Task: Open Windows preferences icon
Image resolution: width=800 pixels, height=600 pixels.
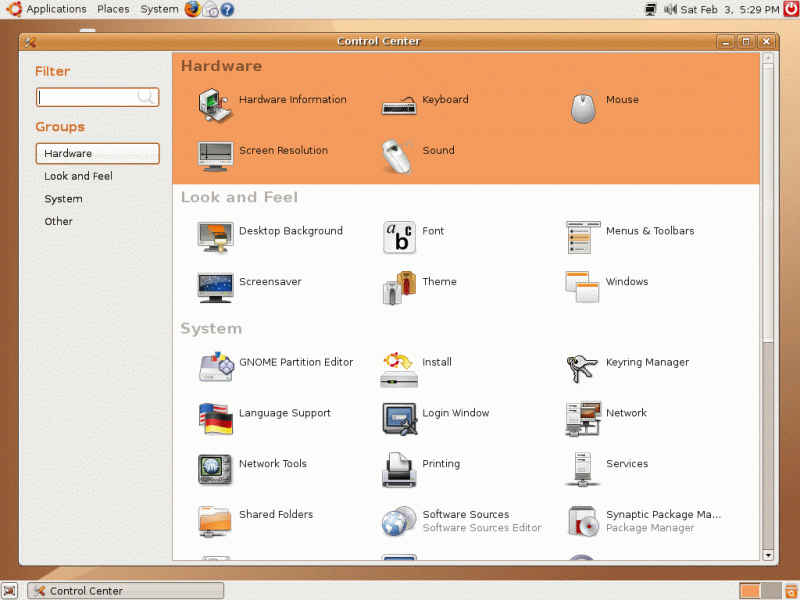Action: (582, 287)
